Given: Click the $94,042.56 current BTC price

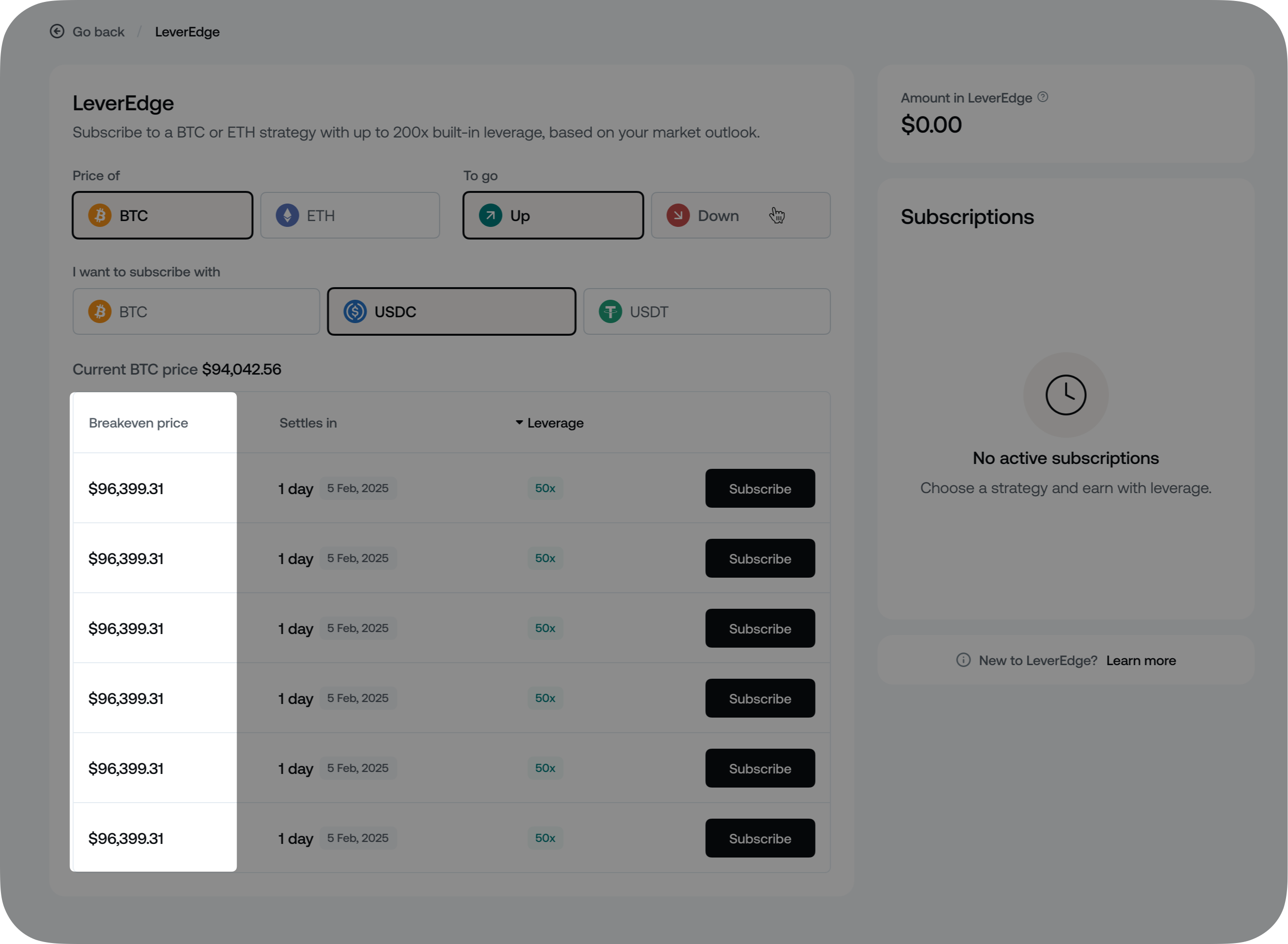Looking at the screenshot, I should pyautogui.click(x=242, y=370).
